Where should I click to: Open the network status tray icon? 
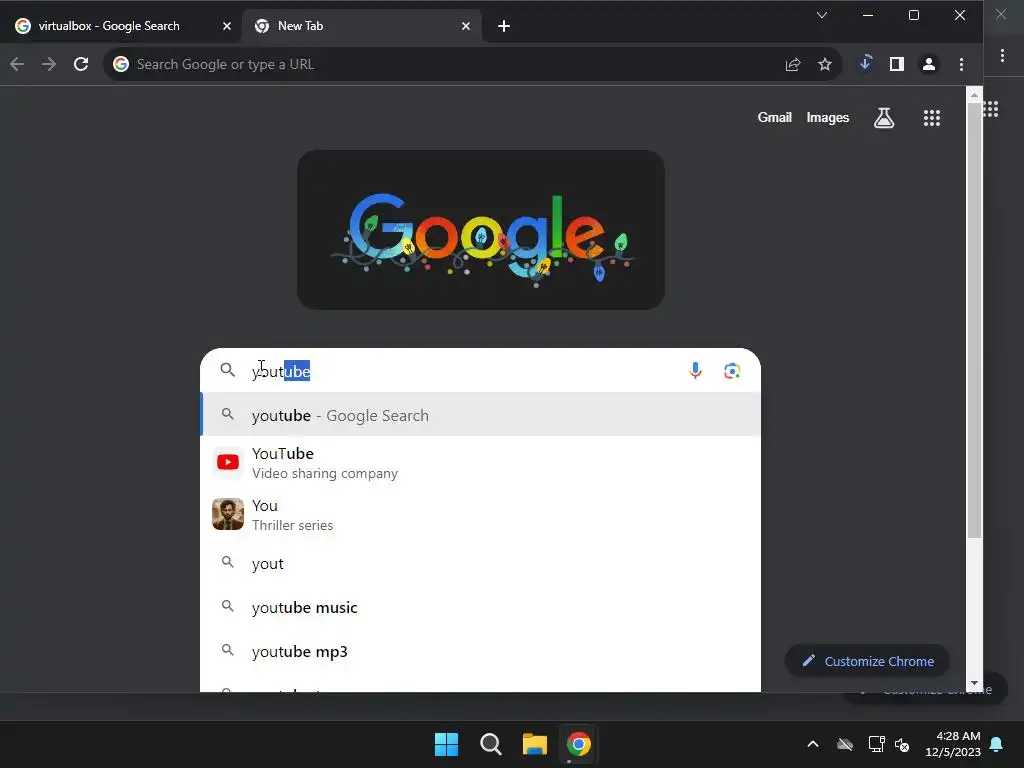click(876, 744)
